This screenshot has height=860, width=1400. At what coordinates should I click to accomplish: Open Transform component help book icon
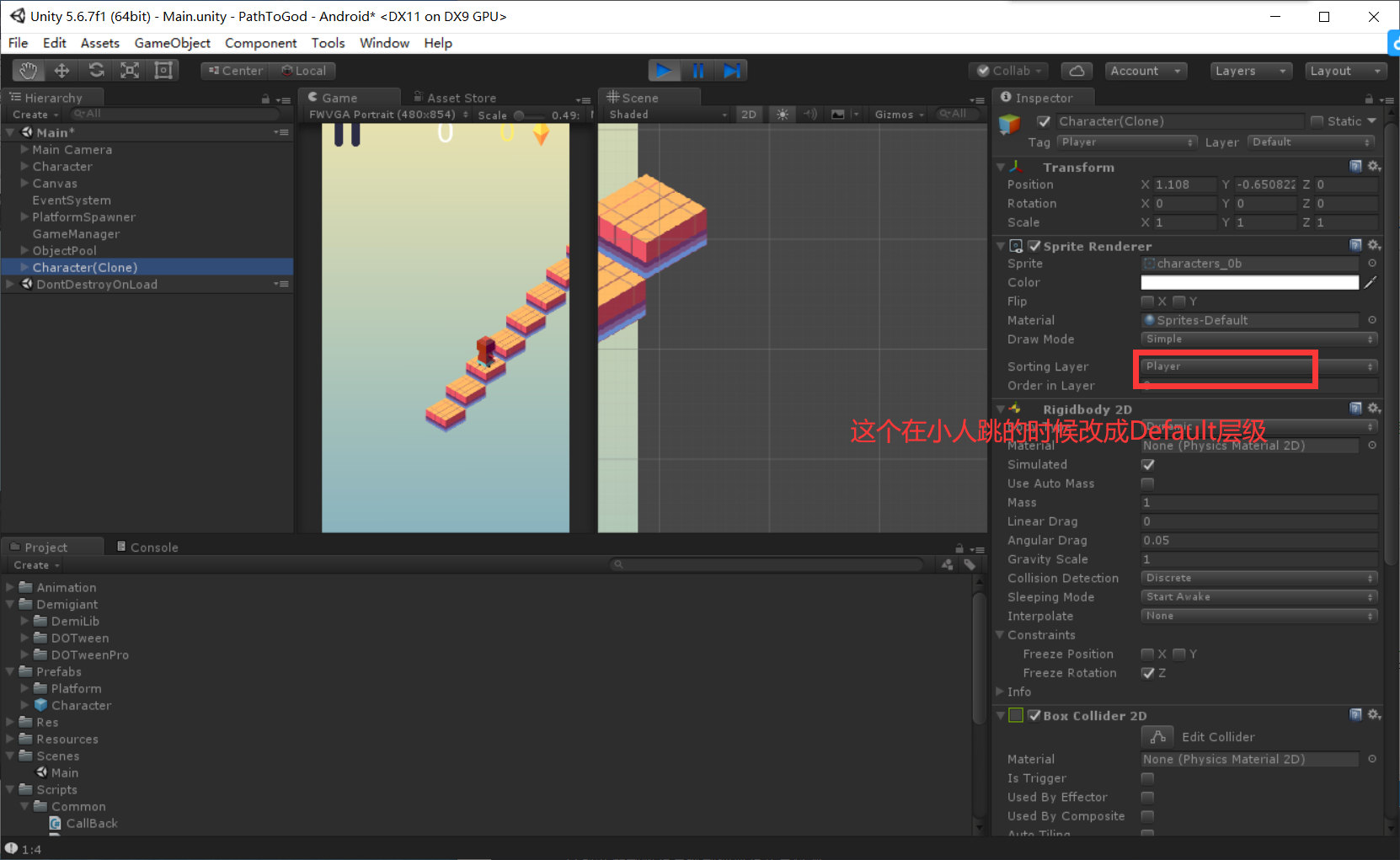click(1355, 167)
